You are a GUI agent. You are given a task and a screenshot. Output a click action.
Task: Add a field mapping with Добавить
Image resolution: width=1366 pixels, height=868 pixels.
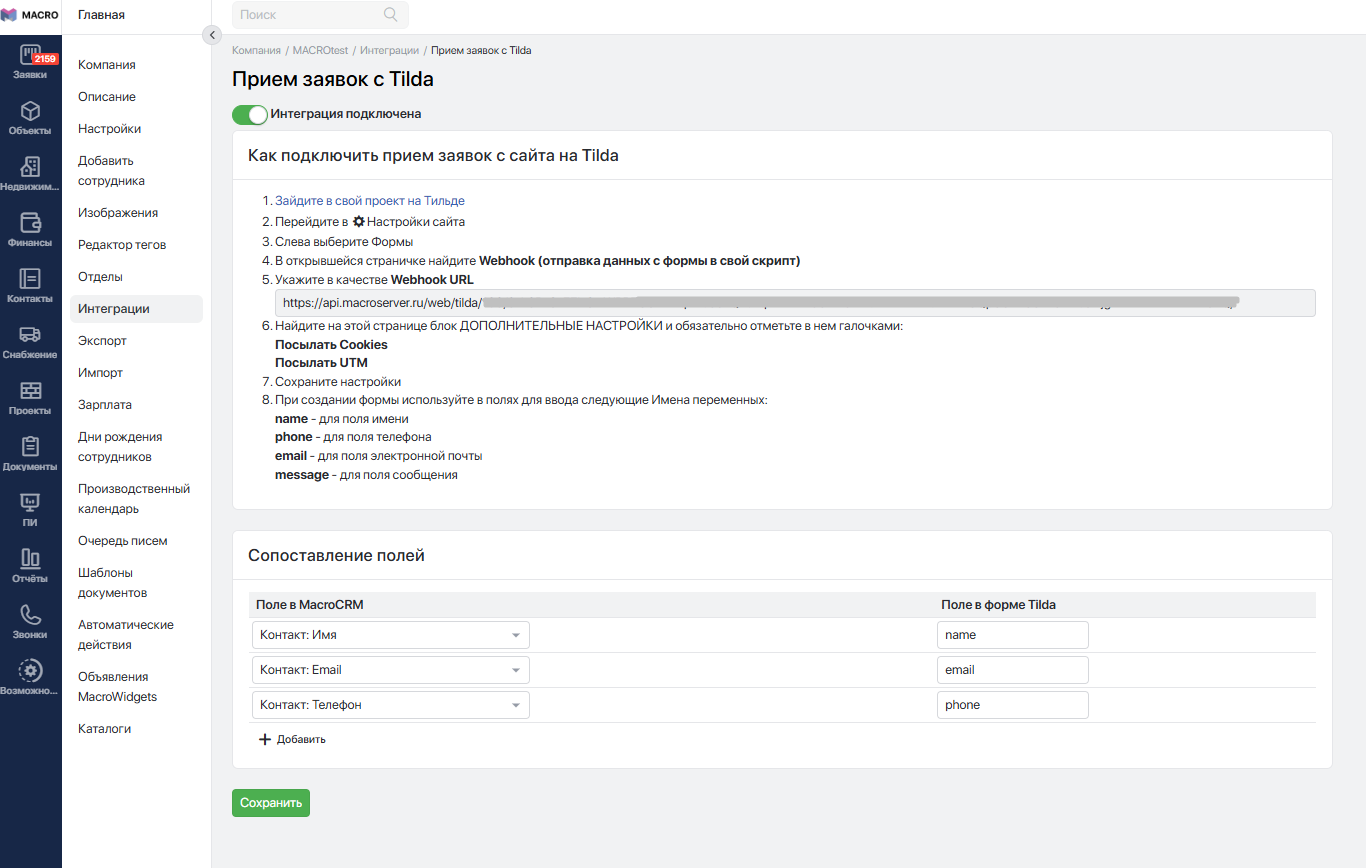(x=292, y=740)
